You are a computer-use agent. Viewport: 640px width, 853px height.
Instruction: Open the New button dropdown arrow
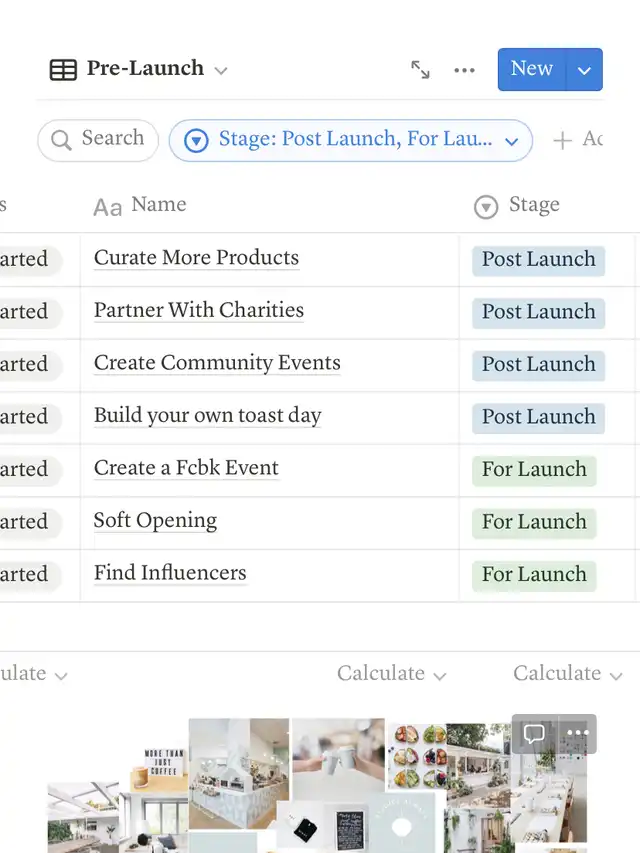[585, 70]
